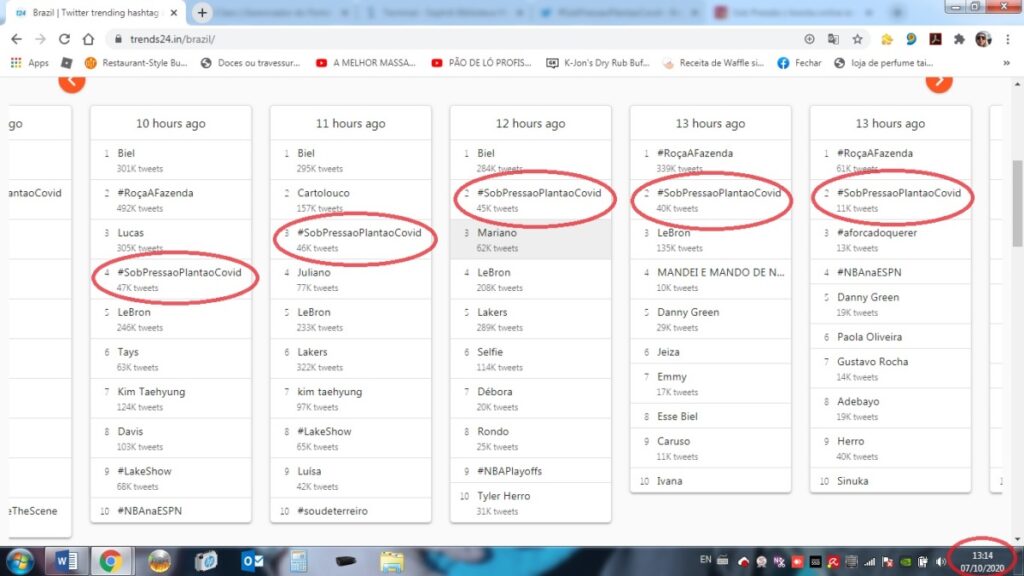
Task: Open Selfie trend link
Action: pyautogui.click(x=490, y=352)
